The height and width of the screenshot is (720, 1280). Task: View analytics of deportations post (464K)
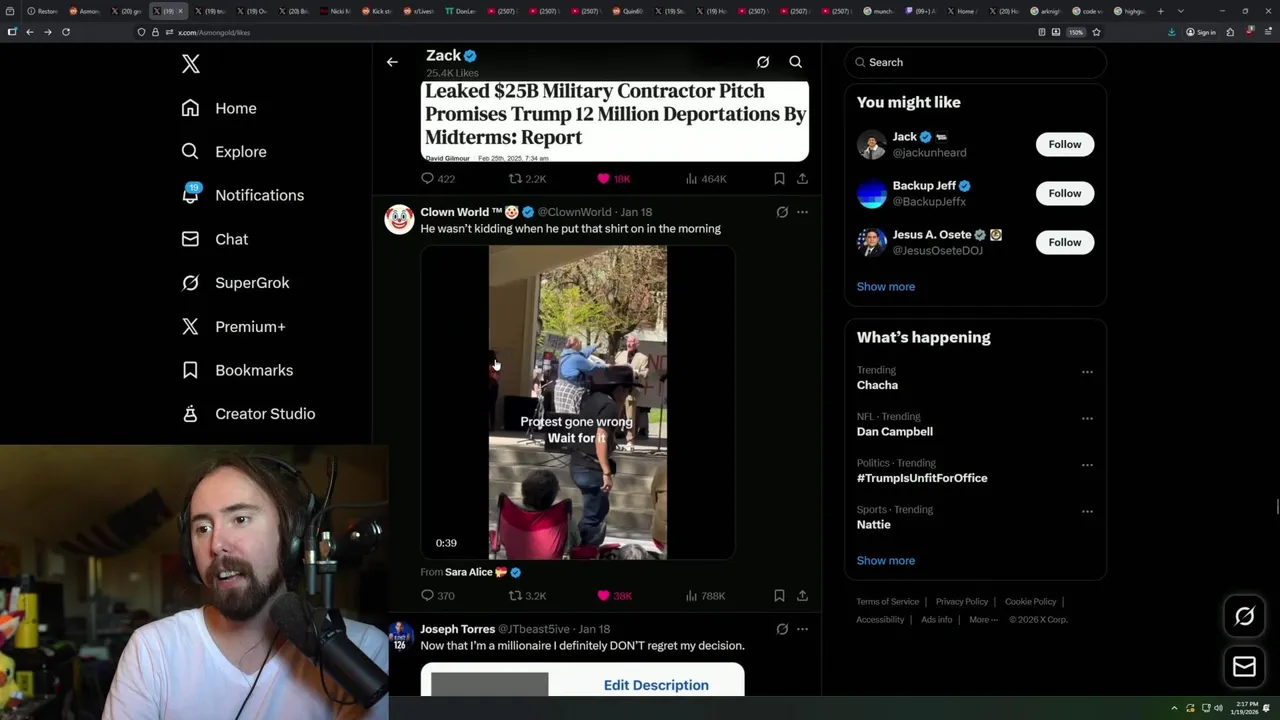(706, 179)
